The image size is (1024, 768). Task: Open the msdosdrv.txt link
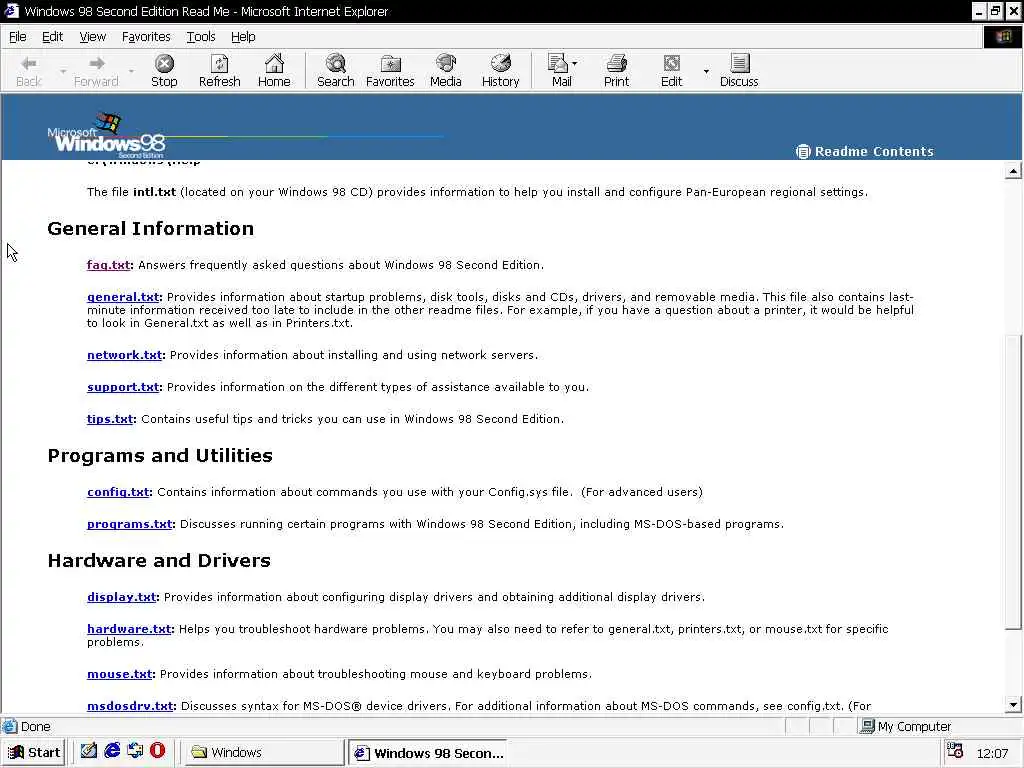coord(131,707)
